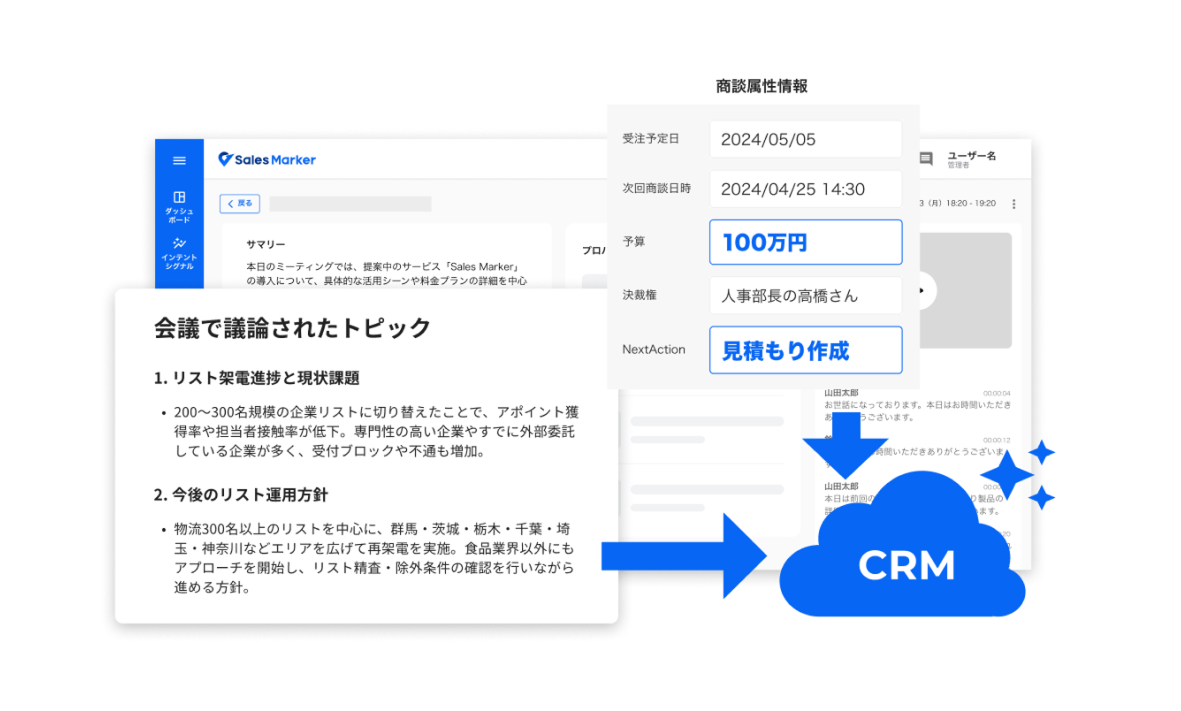Click the 決裁権 field with 人事部長の高橋さん
Image resolution: width=1181 pixels, height=711 pixels.
point(805,296)
